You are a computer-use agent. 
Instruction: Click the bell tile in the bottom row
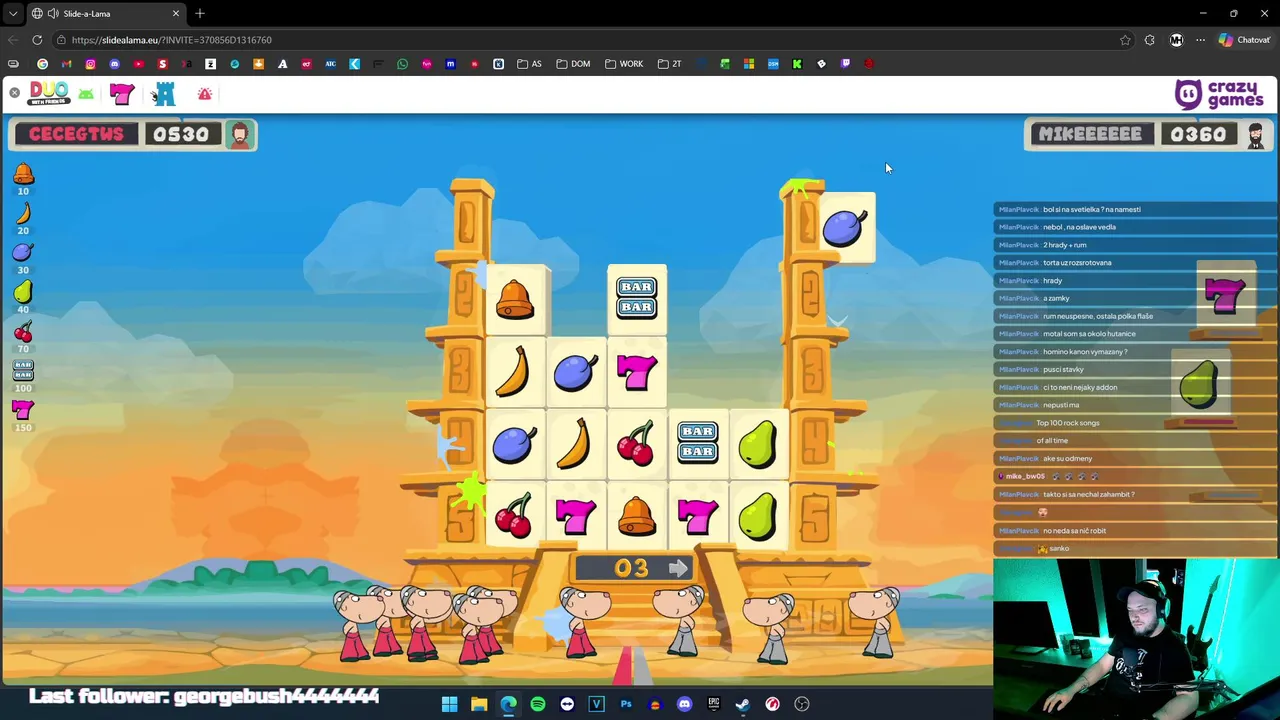pyautogui.click(x=637, y=516)
